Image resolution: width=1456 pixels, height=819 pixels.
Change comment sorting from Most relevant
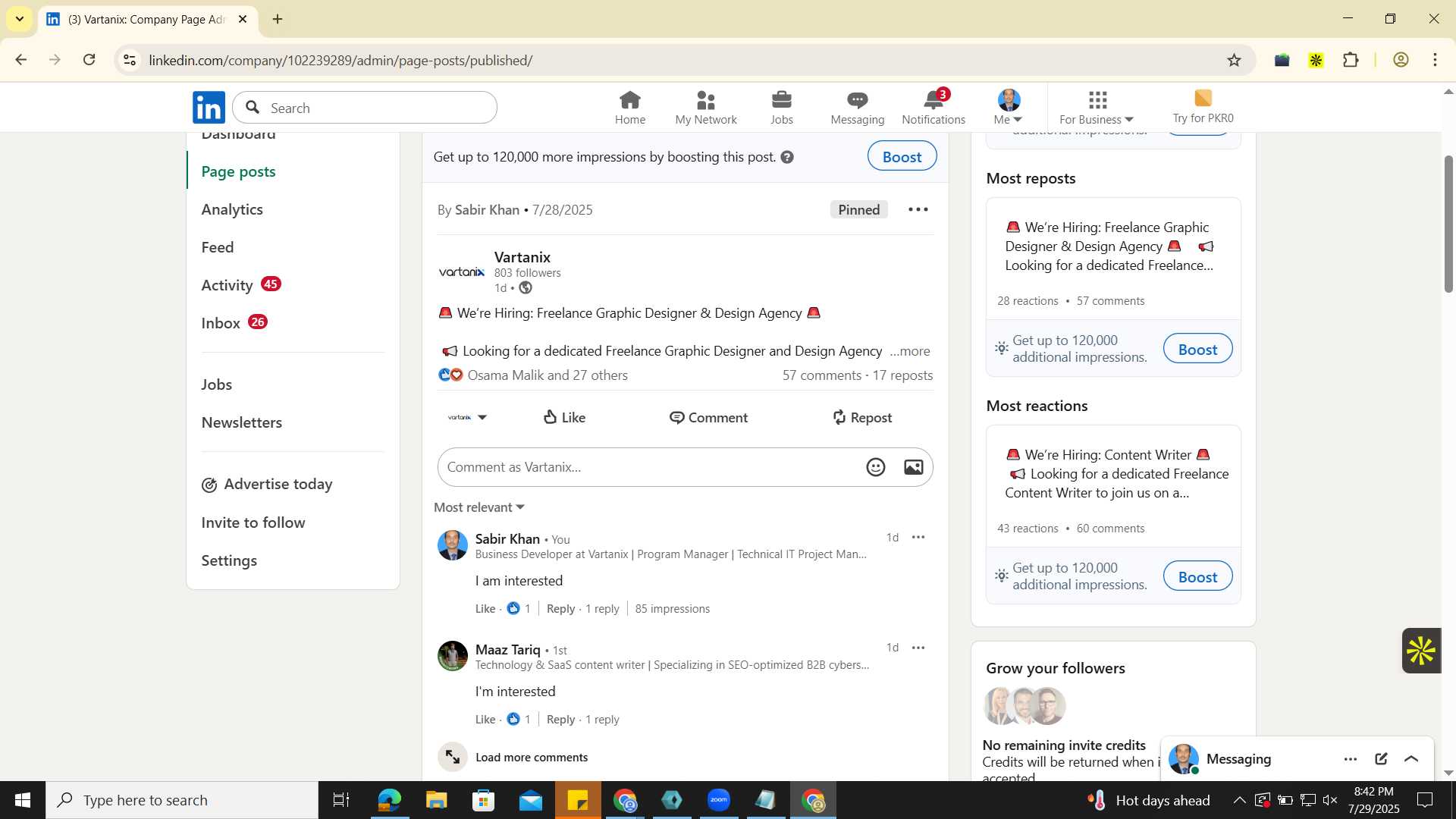pyautogui.click(x=479, y=507)
